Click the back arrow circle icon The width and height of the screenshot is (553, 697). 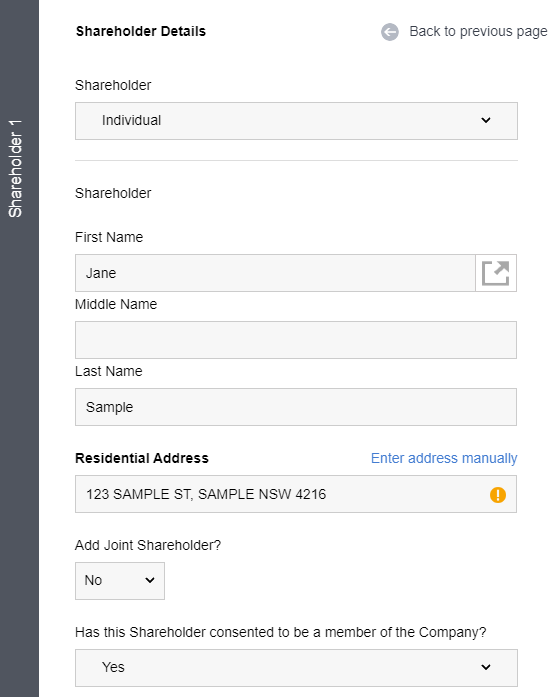tap(390, 32)
